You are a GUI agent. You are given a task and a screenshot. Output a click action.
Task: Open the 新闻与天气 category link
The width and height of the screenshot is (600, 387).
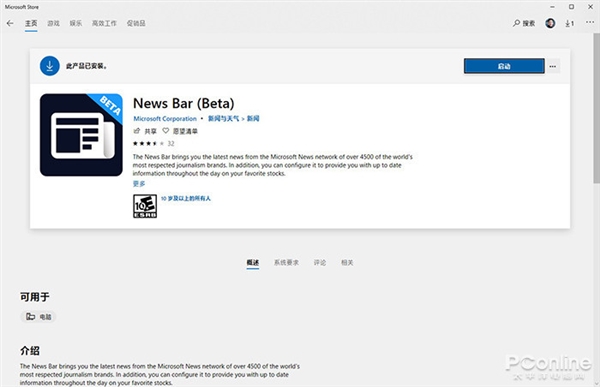(x=223, y=119)
